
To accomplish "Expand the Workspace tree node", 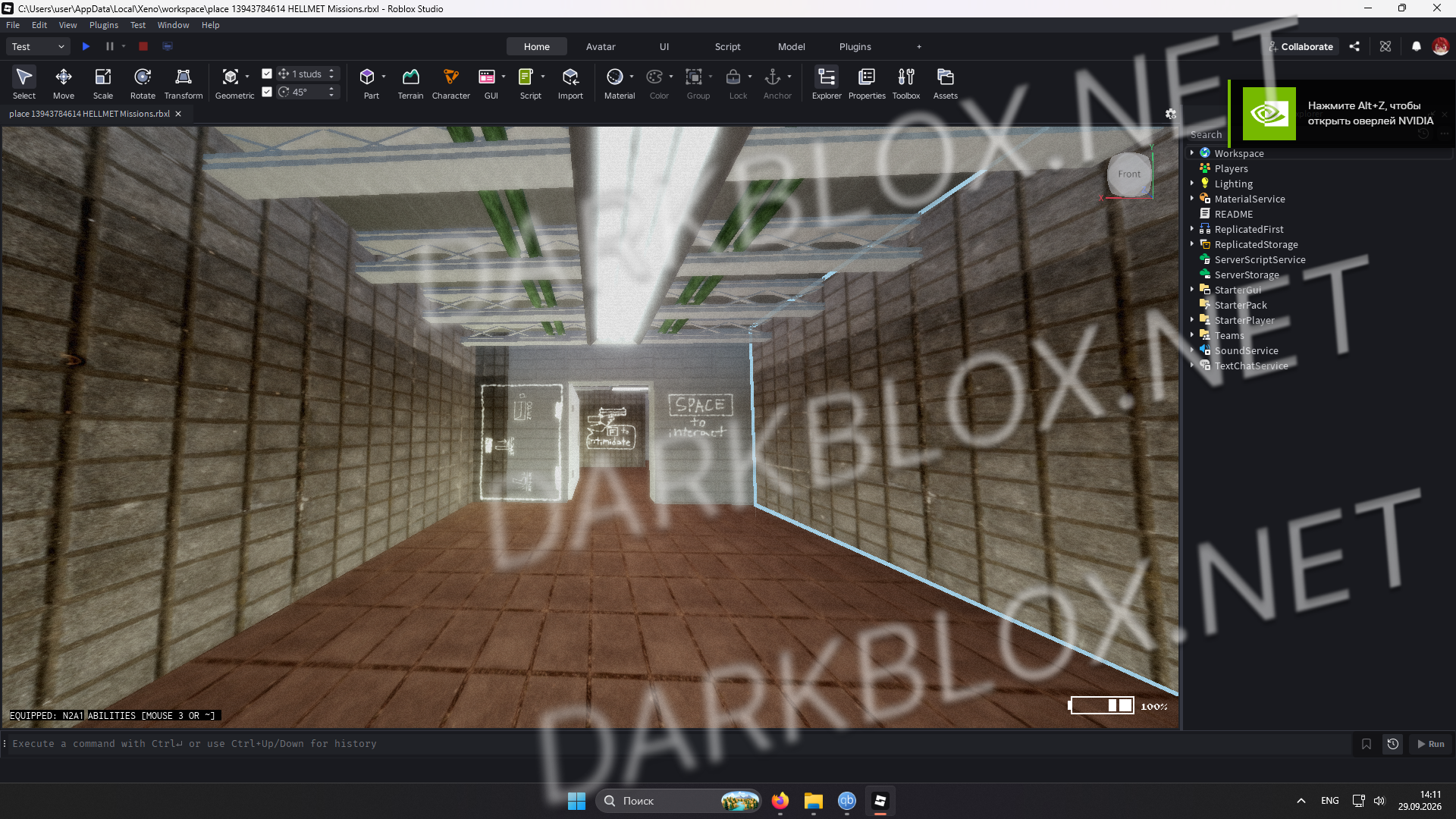I will click(x=1192, y=153).
